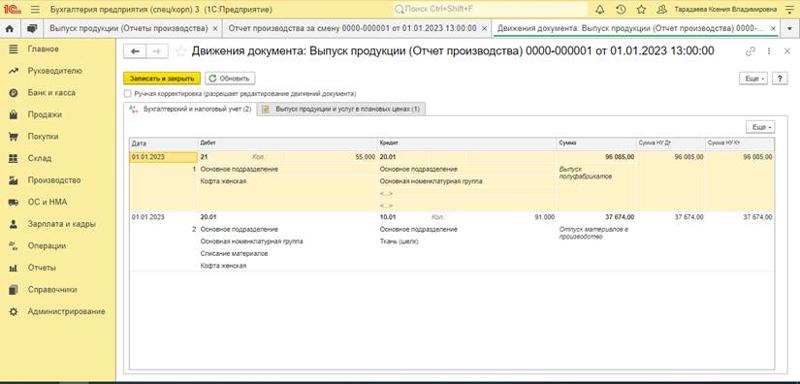
Task: Add document movements to favorites star
Action: (x=180, y=51)
